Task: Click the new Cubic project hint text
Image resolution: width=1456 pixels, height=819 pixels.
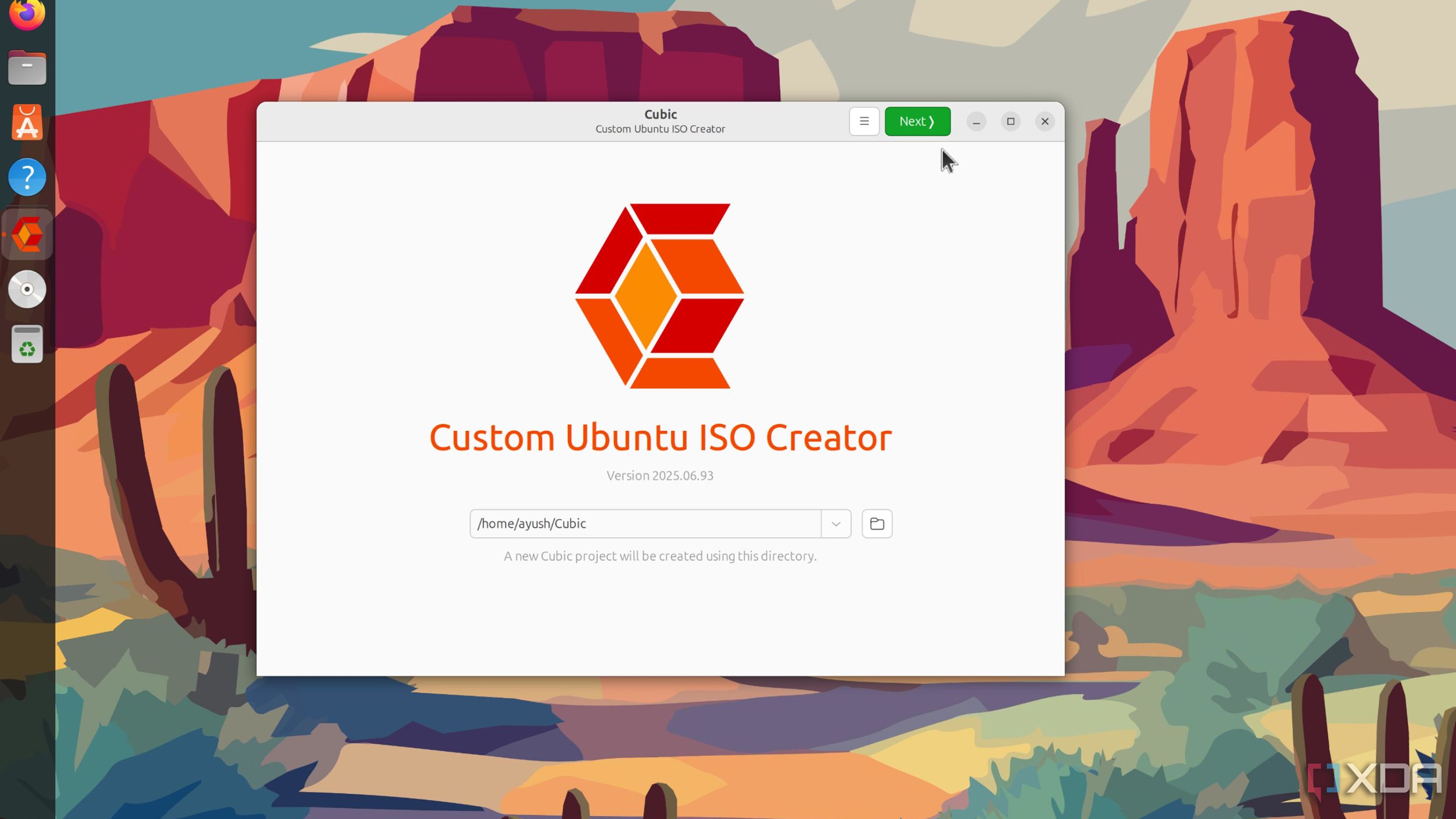Action: click(660, 556)
